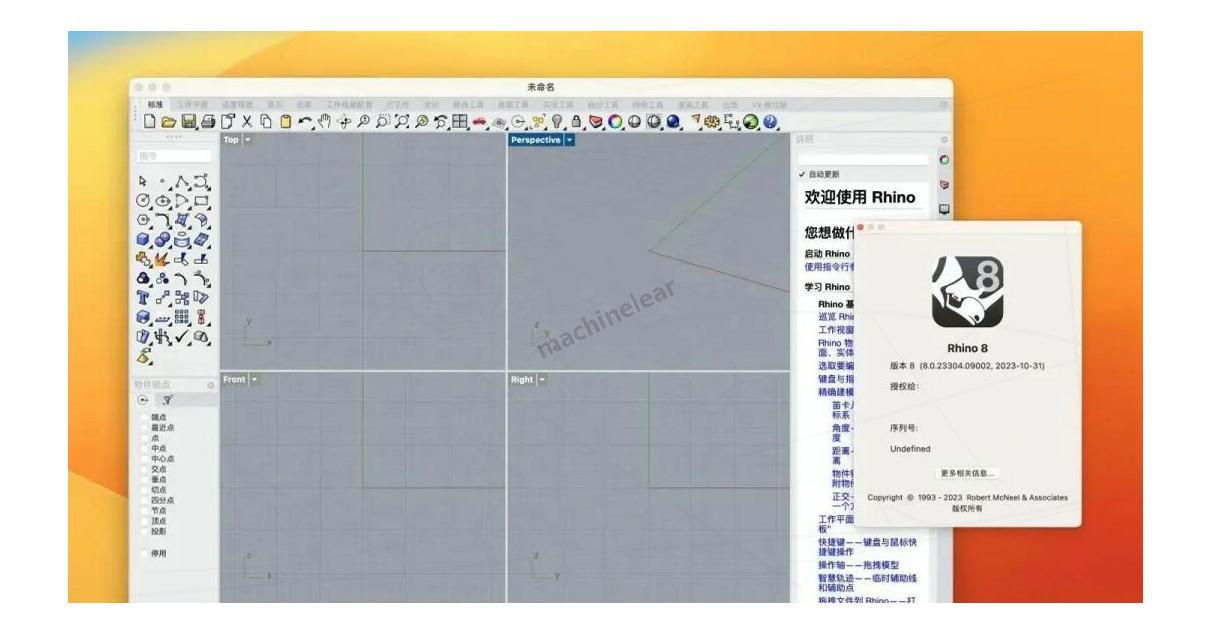Click the Undo arrow icon

click(x=305, y=121)
